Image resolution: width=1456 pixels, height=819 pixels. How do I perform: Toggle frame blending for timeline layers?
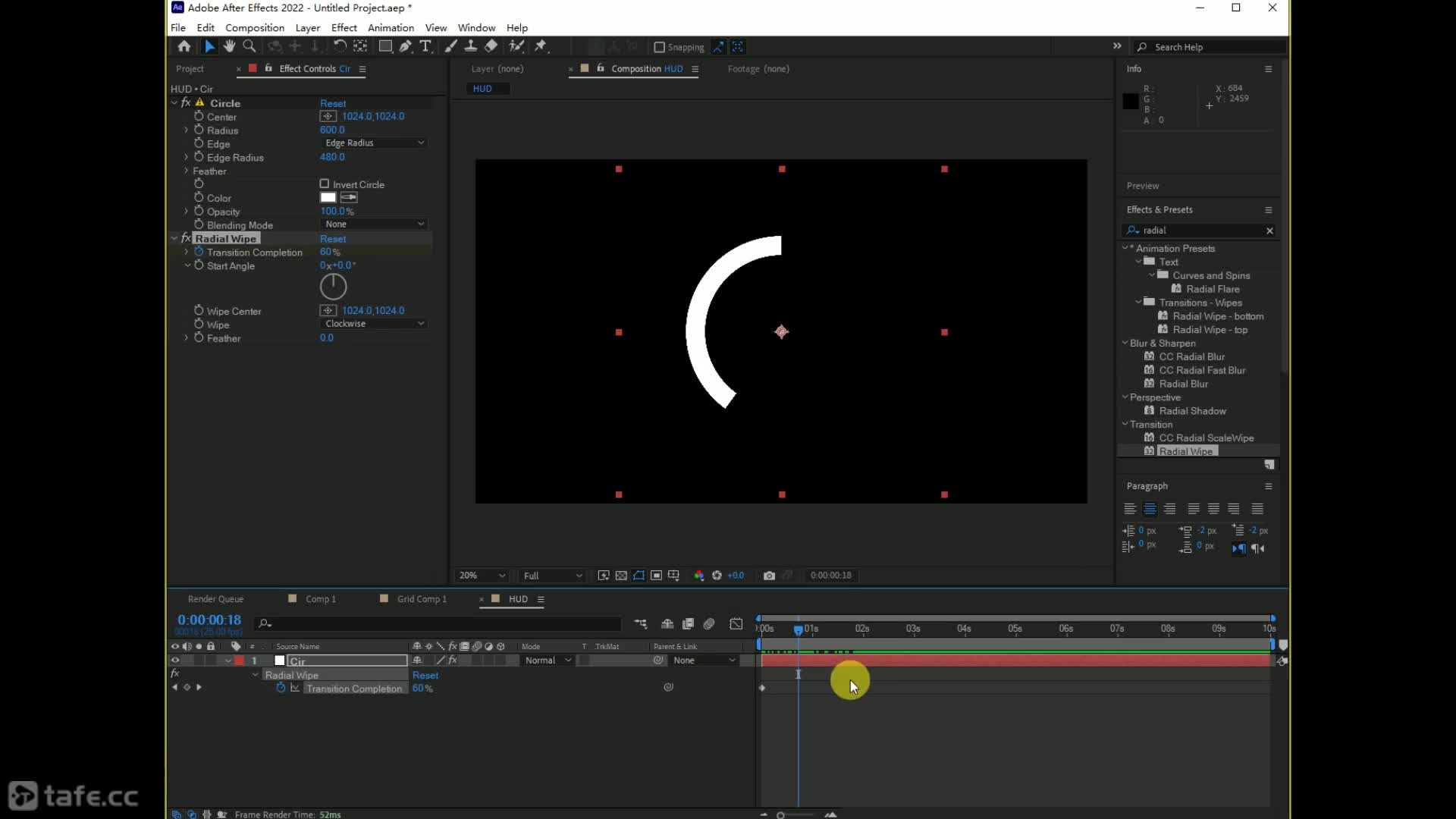tap(688, 623)
